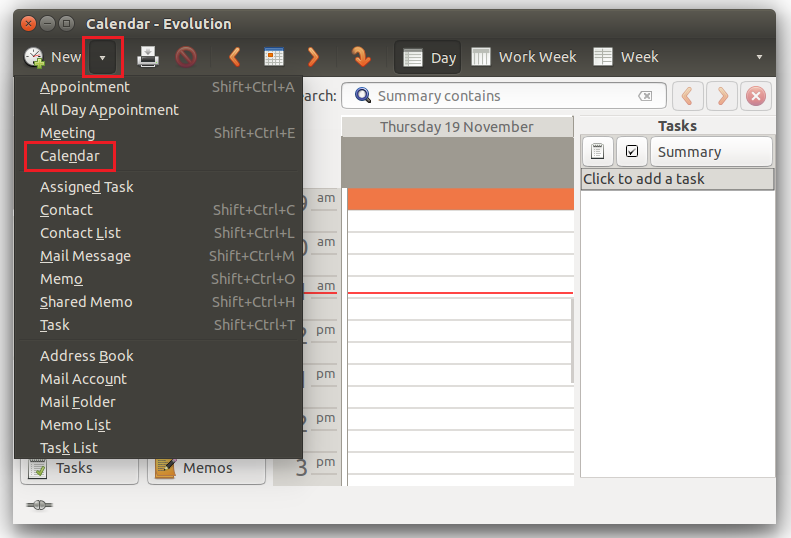Click the task completed checkbox column header

pos(632,151)
